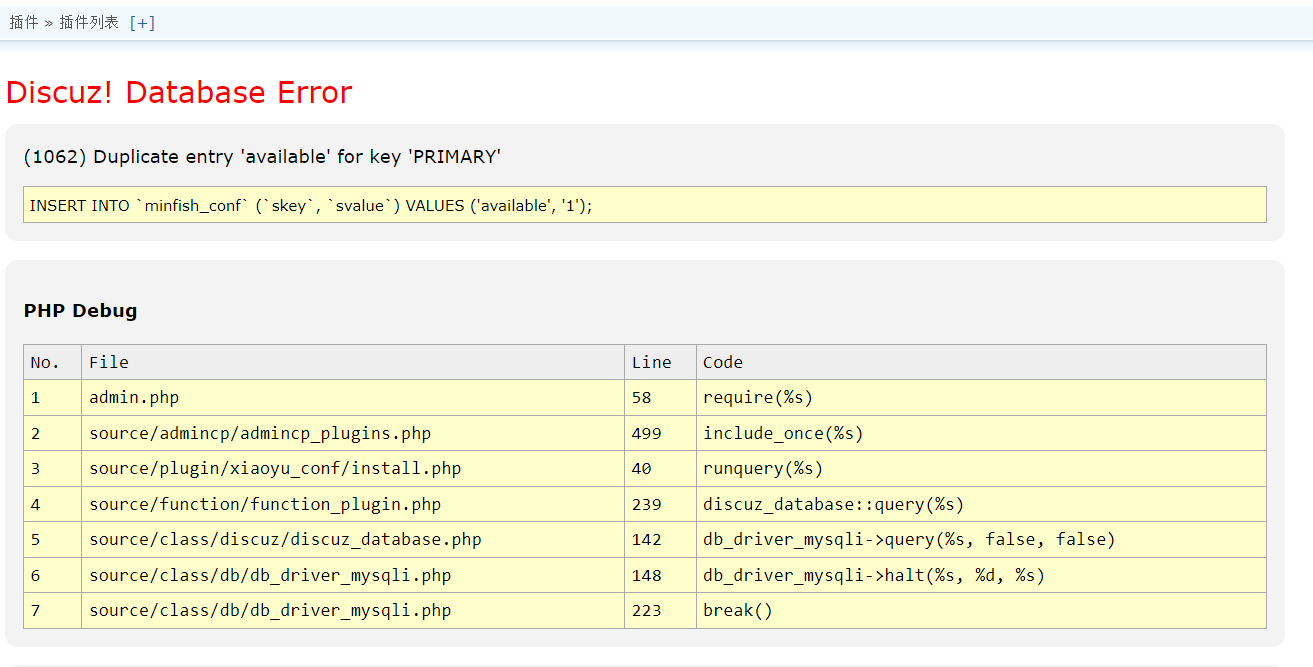Image resolution: width=1313 pixels, height=667 pixels.
Task: Select line number 142
Action: tap(661, 540)
